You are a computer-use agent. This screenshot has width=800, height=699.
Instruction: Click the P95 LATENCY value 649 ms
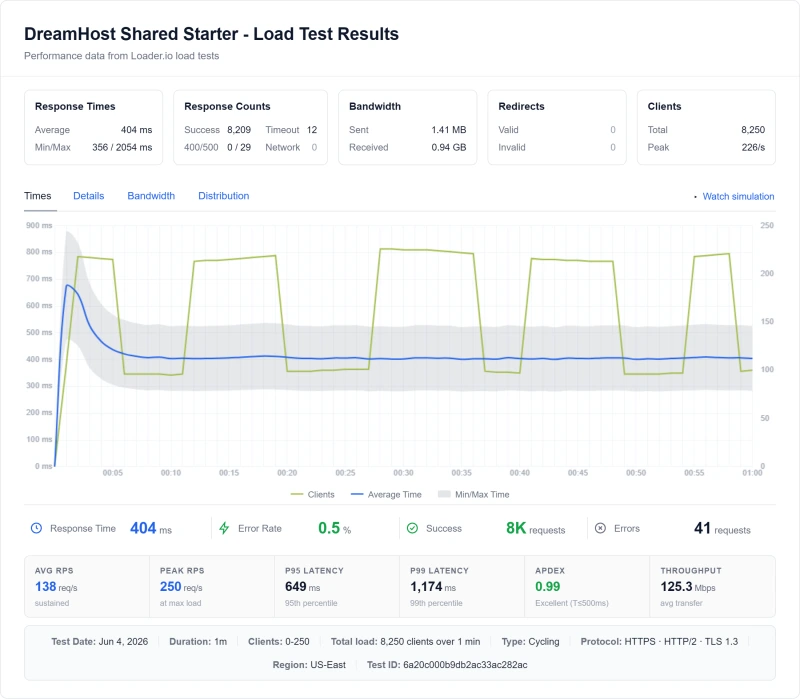point(303,587)
